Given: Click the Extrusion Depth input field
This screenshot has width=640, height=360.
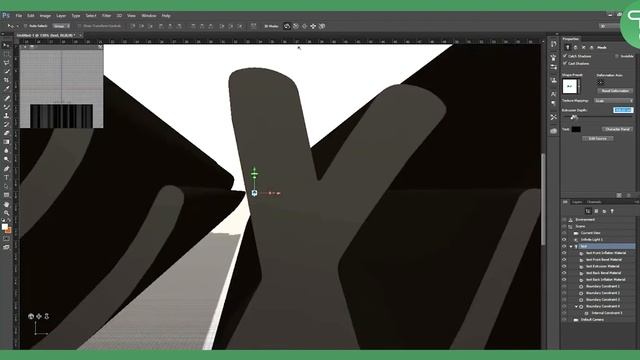Looking at the screenshot, I should [x=623, y=110].
